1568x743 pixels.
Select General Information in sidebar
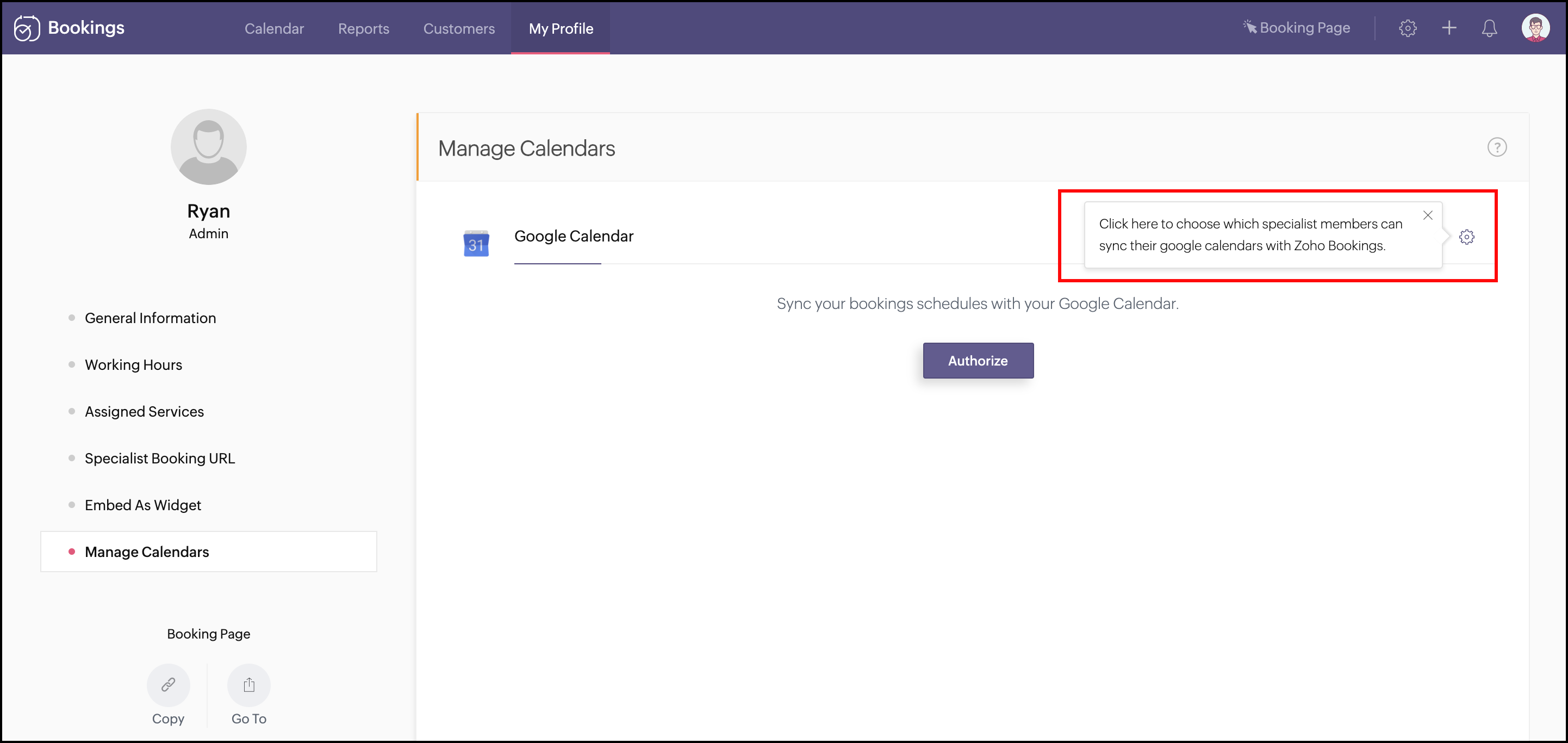point(151,318)
